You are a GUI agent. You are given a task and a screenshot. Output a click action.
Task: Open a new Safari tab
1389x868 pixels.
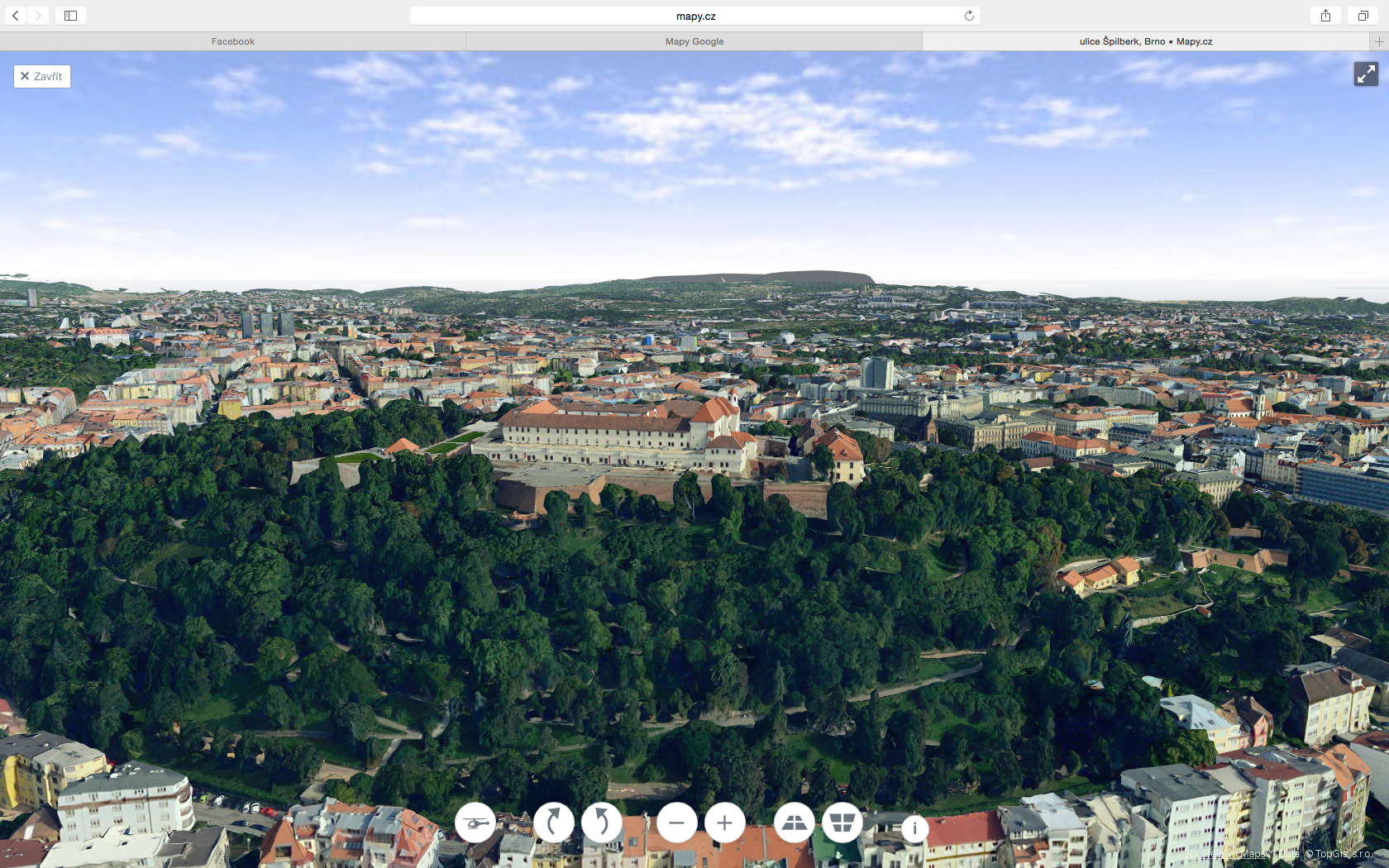tap(1379, 41)
